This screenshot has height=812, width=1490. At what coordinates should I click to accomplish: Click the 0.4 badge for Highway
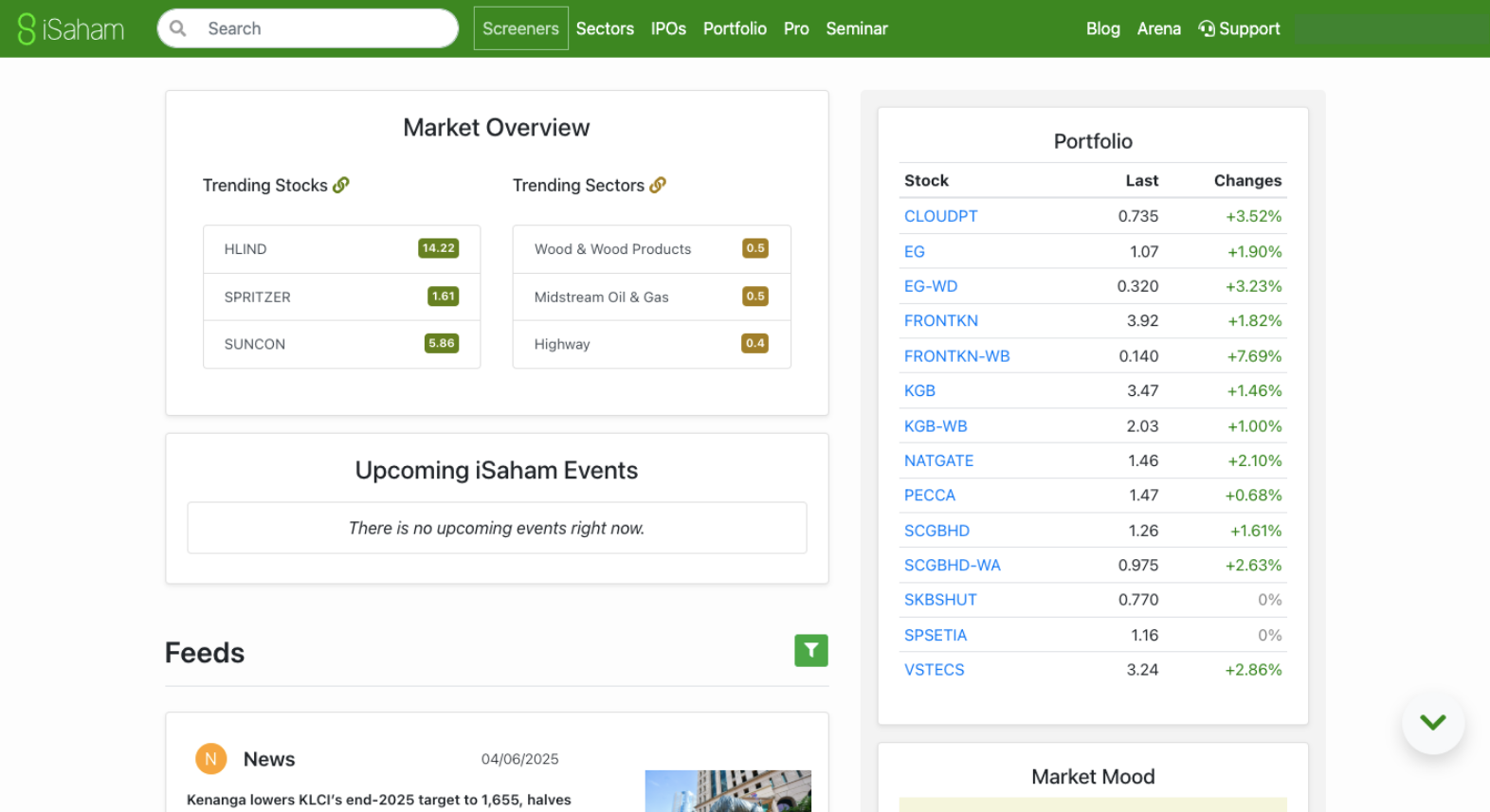pos(755,343)
